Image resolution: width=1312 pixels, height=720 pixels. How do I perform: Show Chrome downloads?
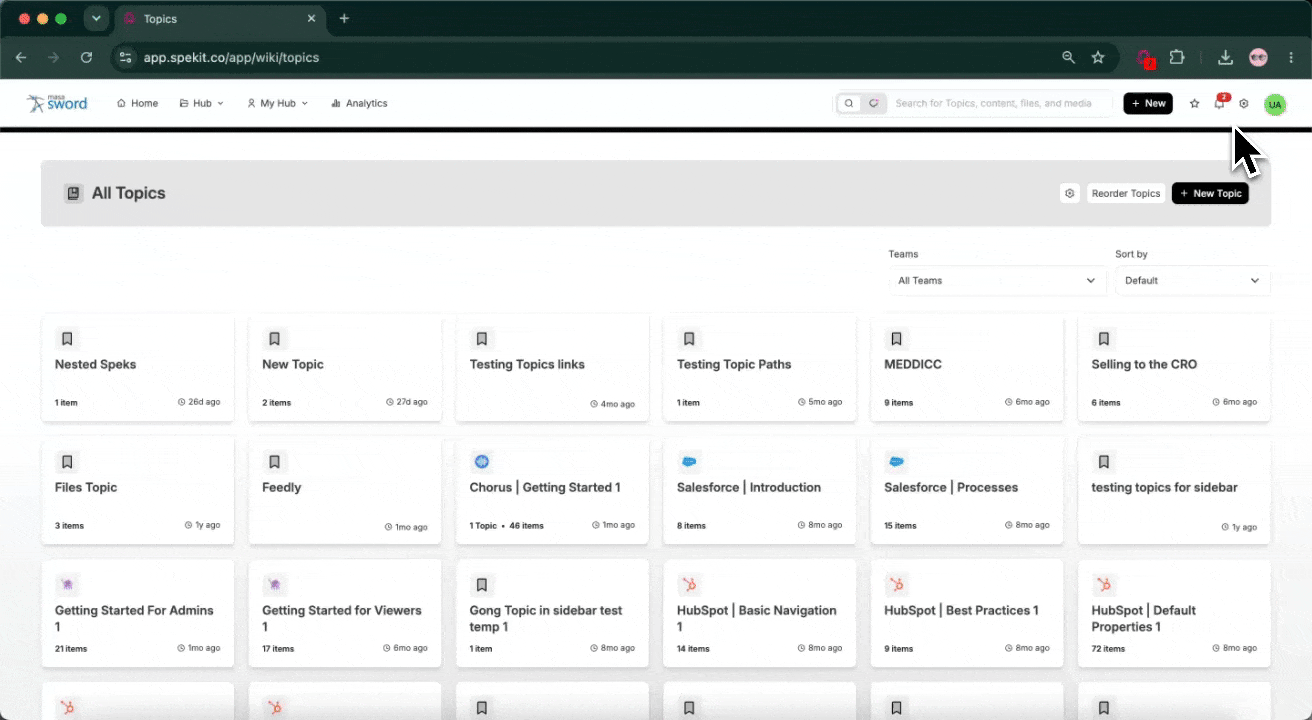click(1225, 58)
